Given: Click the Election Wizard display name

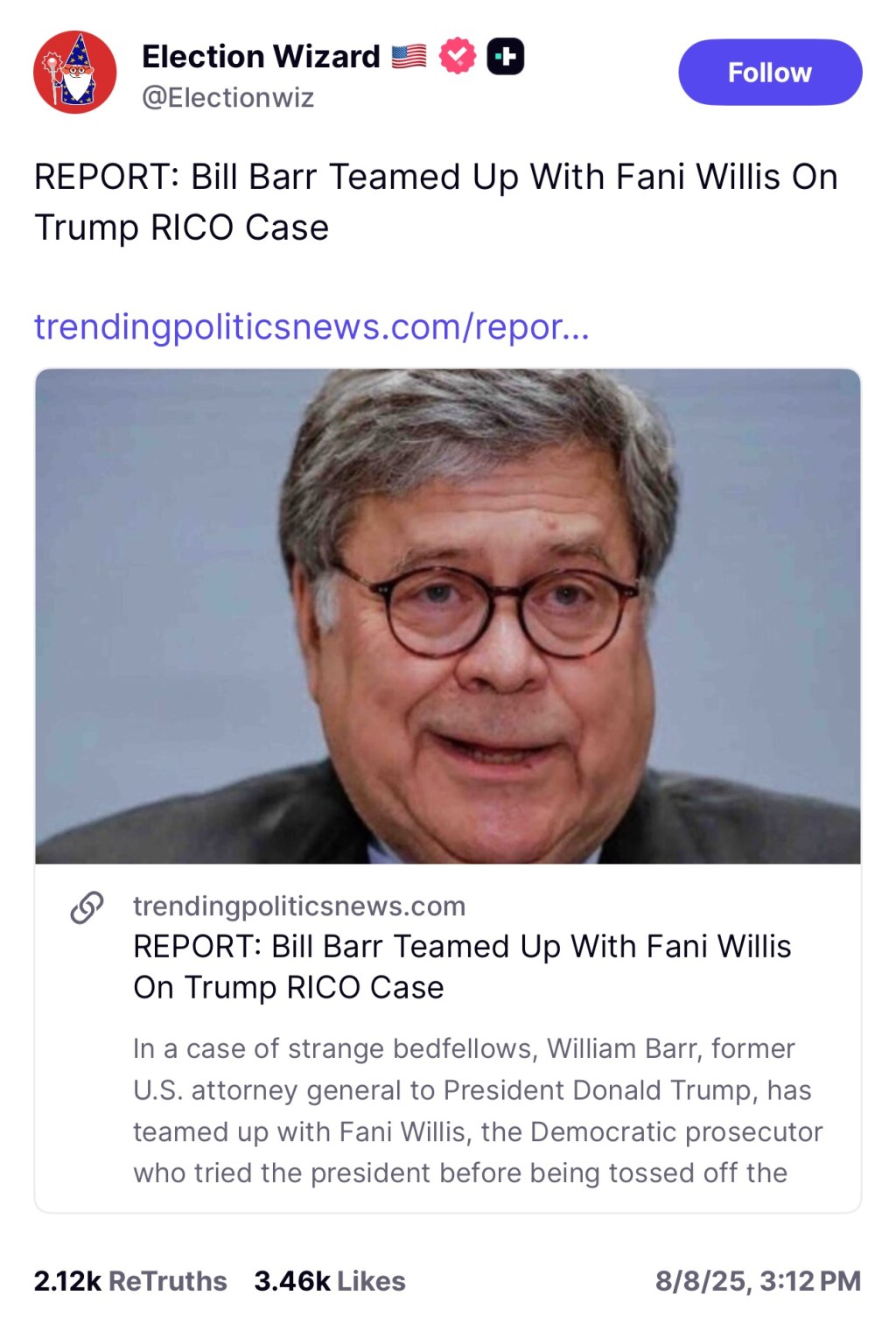Looking at the screenshot, I should click(x=257, y=54).
